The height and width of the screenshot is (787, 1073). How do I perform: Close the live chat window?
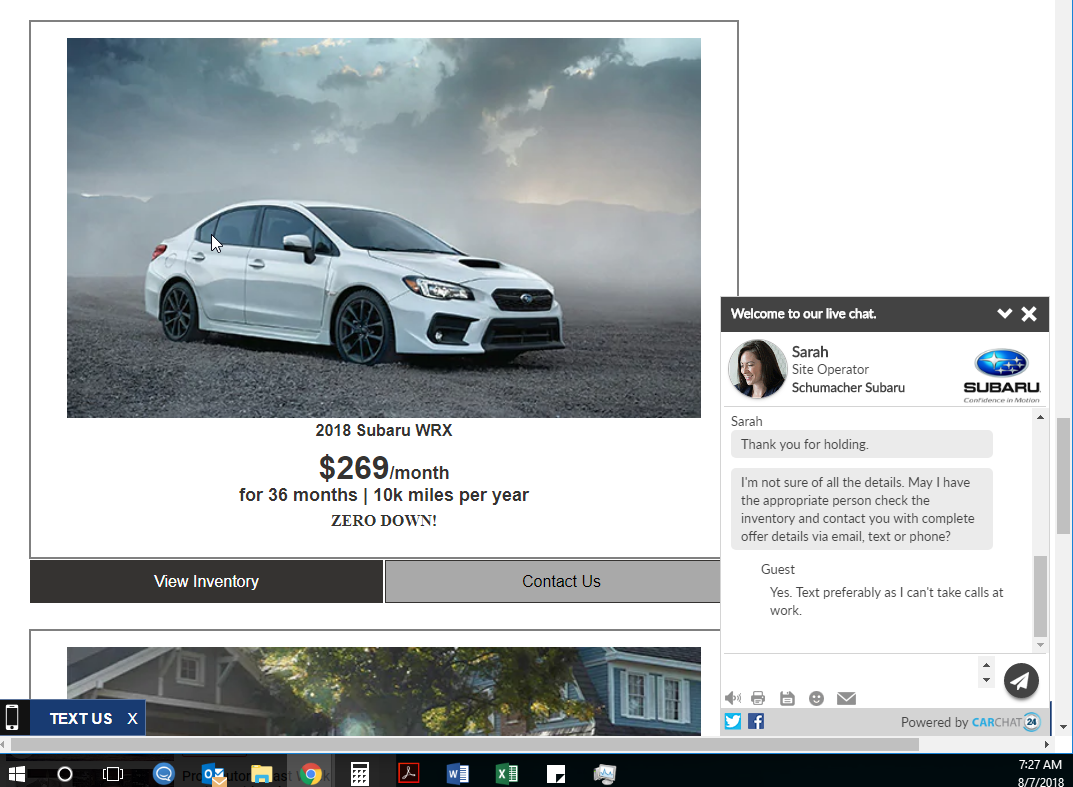click(x=1029, y=314)
